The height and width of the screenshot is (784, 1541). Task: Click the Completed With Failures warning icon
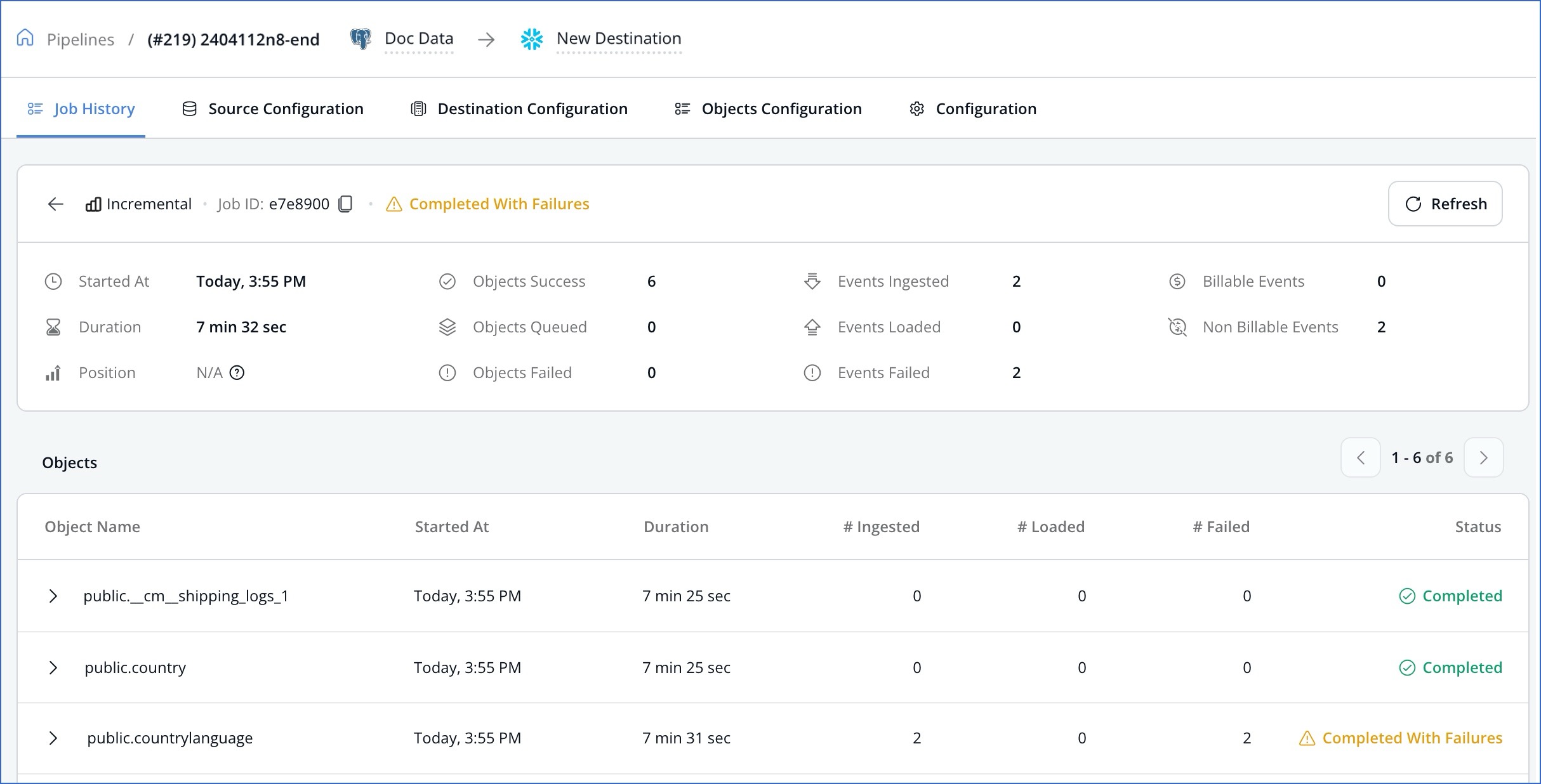394,204
